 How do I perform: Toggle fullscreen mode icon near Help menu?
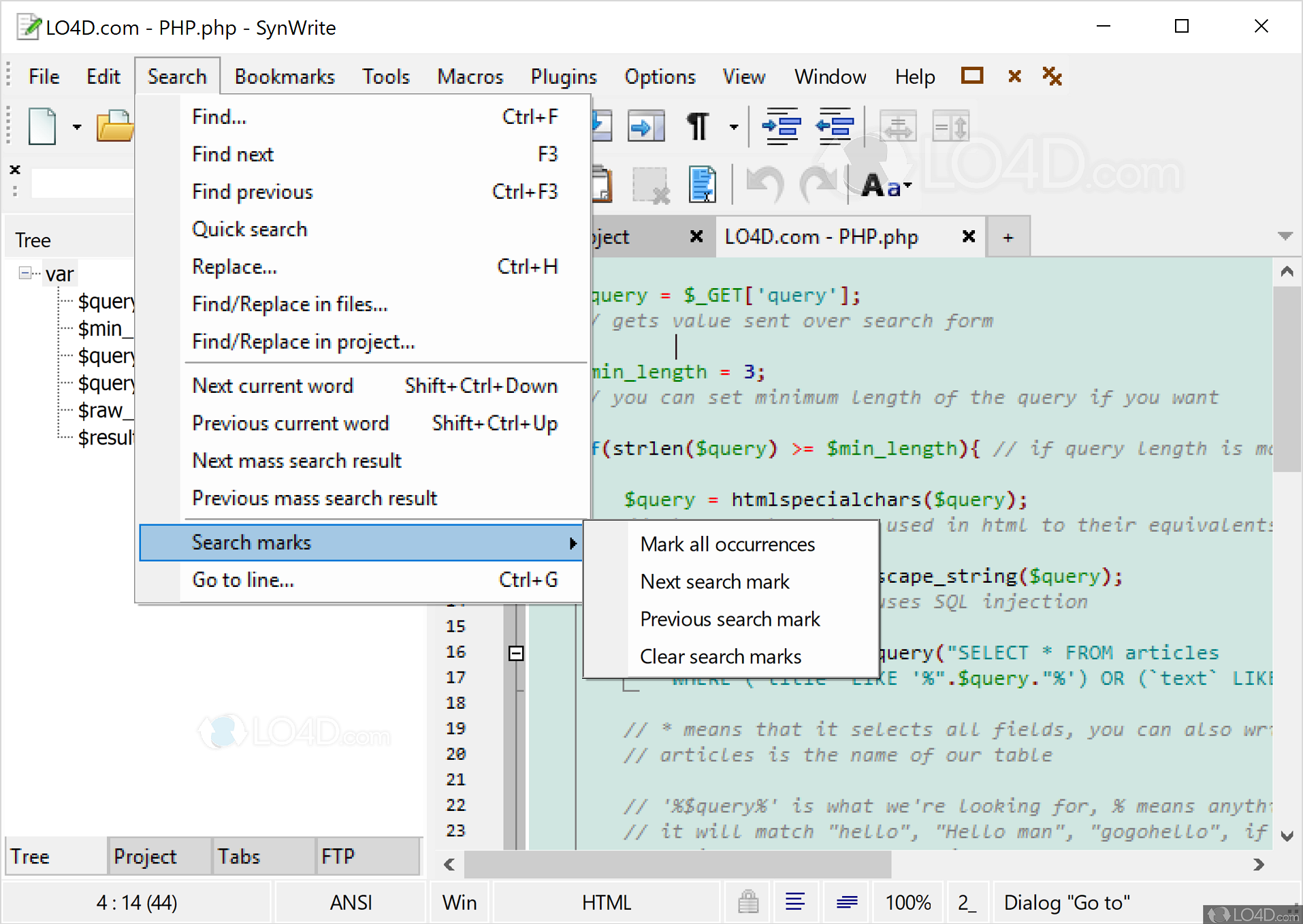tap(971, 76)
